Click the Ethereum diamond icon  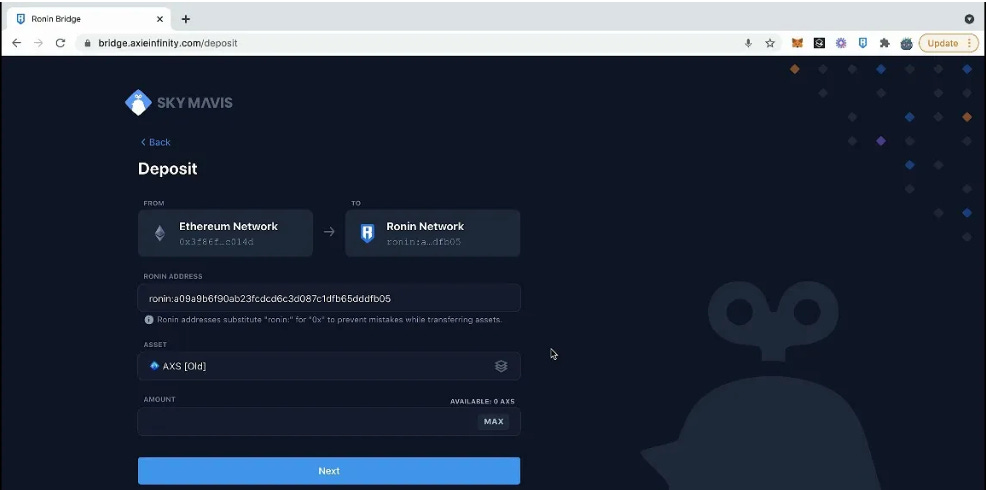[x=160, y=233]
